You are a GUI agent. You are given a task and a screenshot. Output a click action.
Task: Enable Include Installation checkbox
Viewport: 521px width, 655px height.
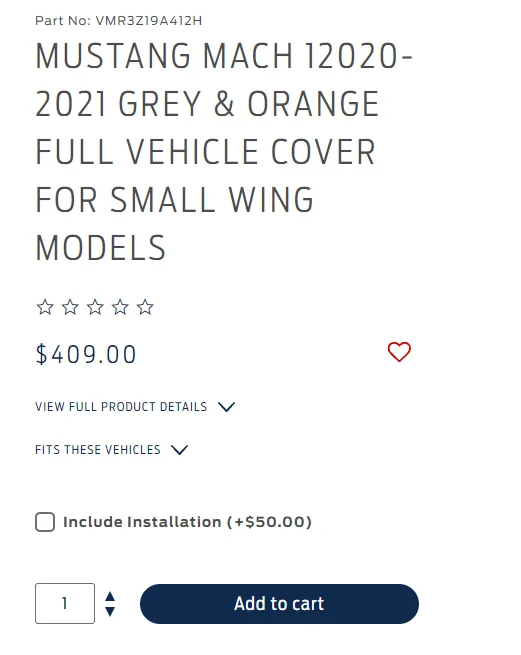[x=45, y=522]
